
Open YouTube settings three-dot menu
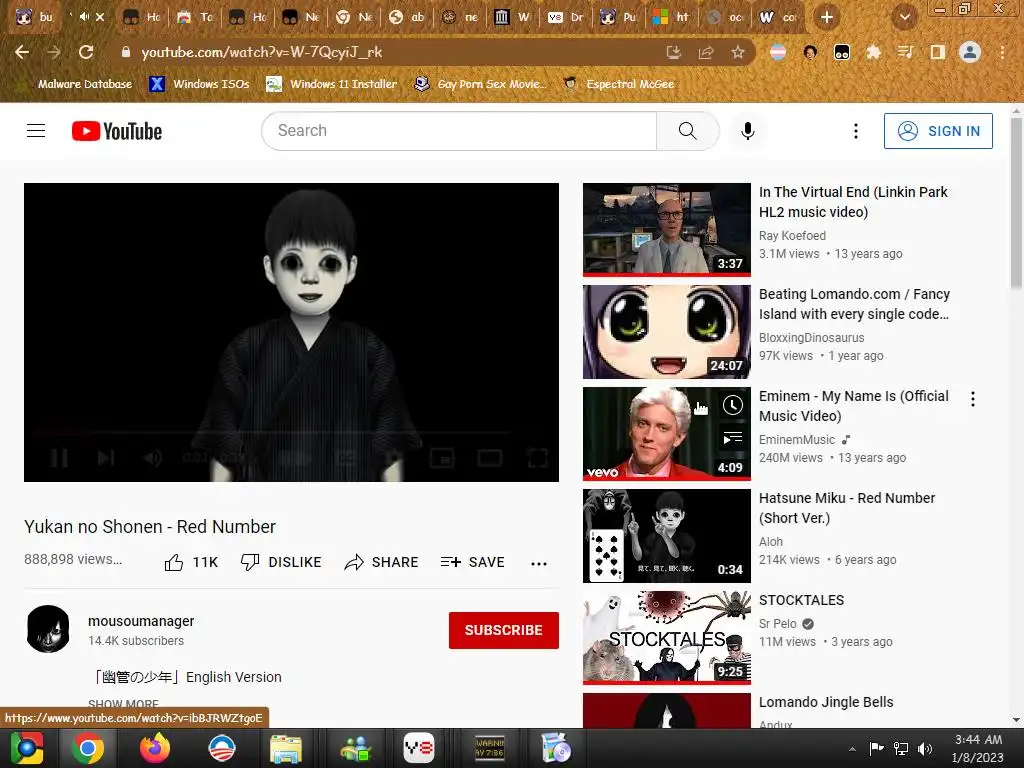point(856,131)
